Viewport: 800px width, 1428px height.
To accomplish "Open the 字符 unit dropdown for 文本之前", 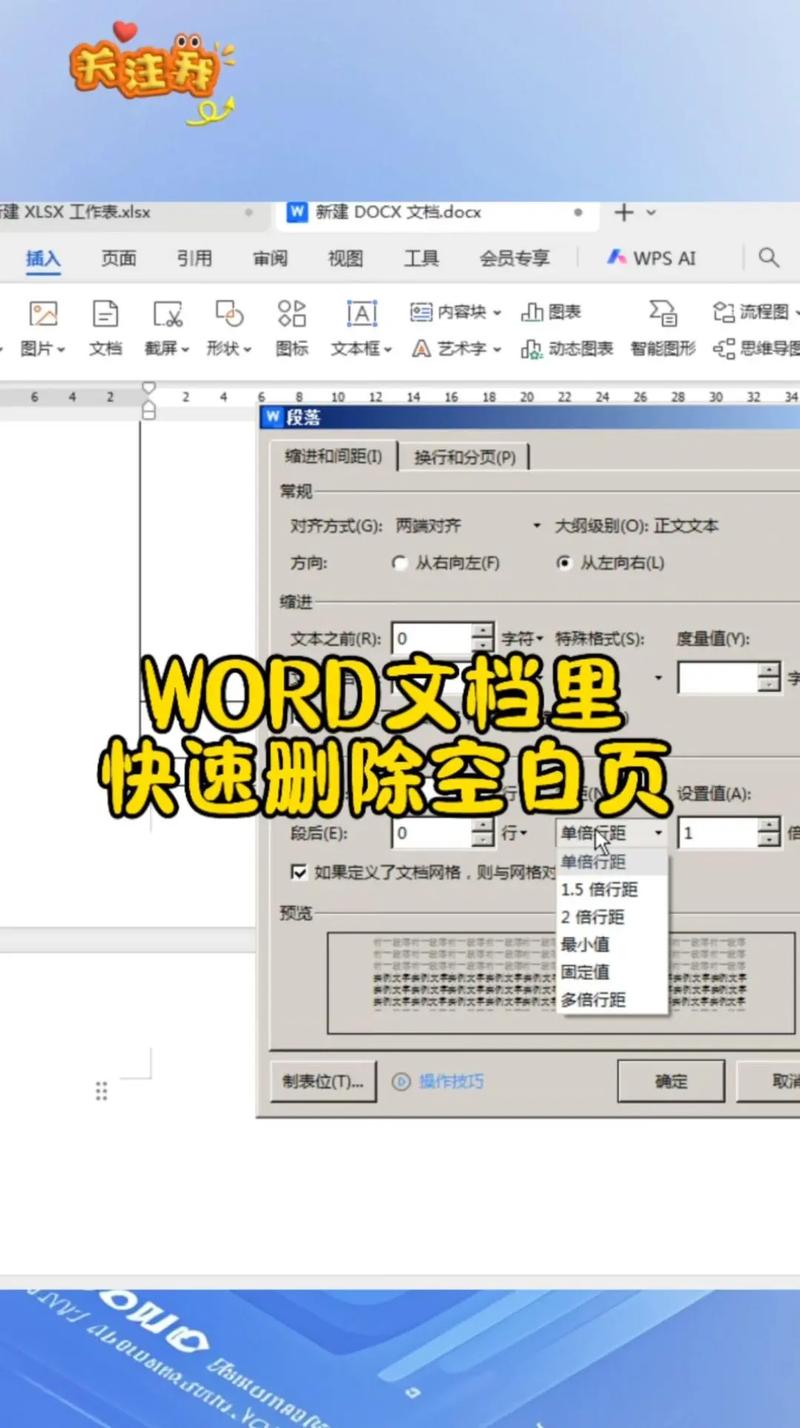I will [522, 638].
